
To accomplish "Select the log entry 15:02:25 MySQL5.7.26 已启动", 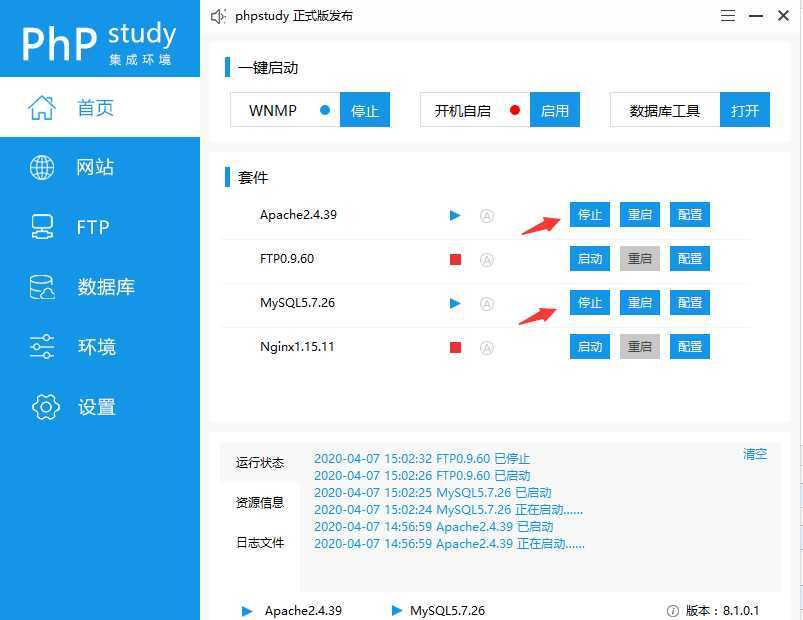I will pyautogui.click(x=433, y=493).
